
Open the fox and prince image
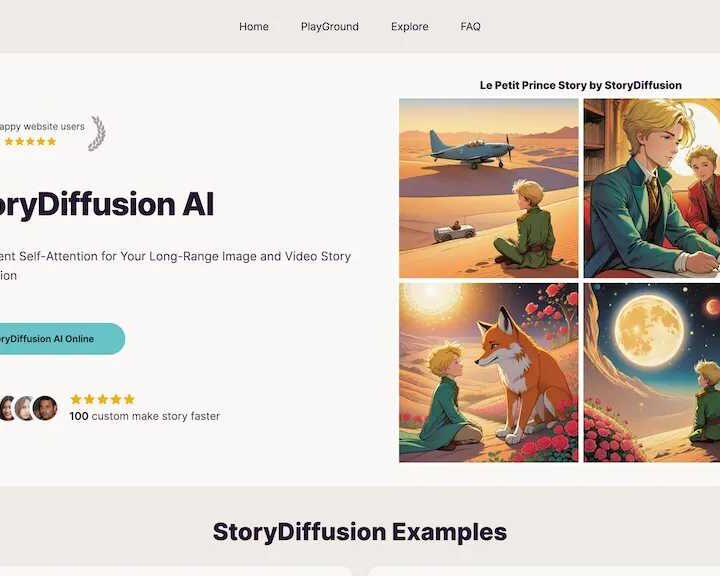click(x=489, y=373)
